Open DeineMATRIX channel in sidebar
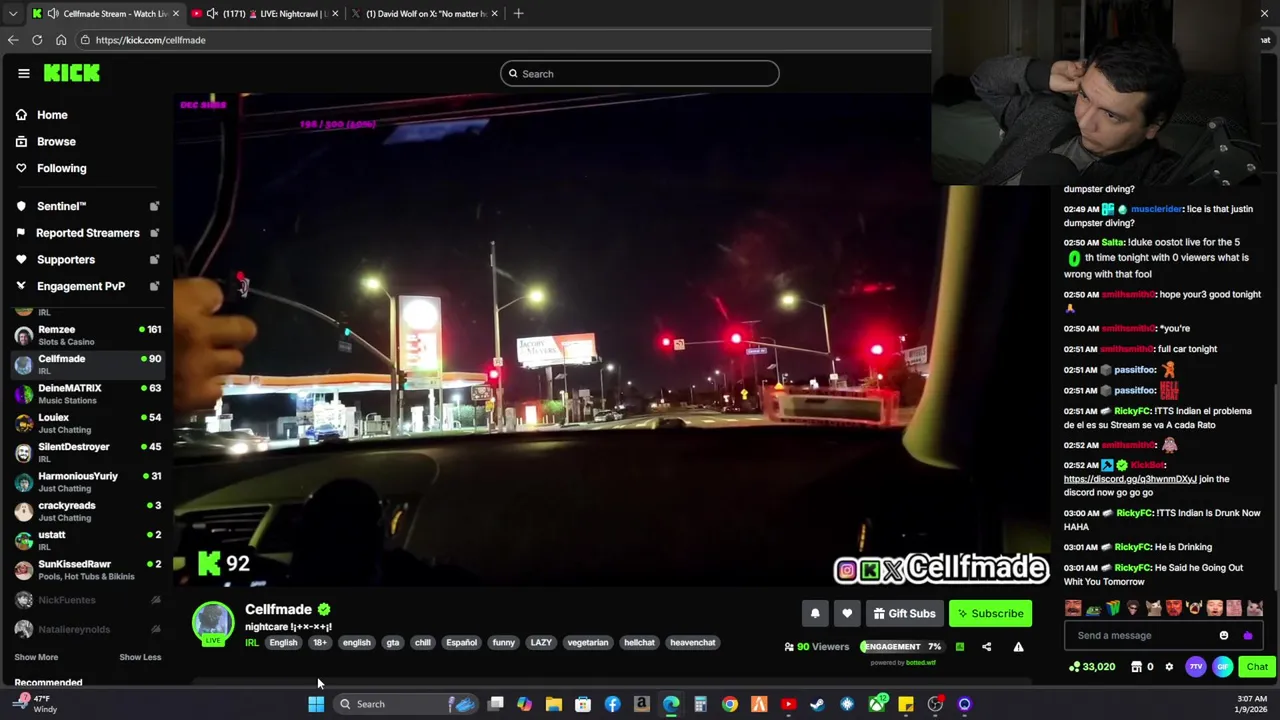This screenshot has width=1280, height=720. point(88,394)
